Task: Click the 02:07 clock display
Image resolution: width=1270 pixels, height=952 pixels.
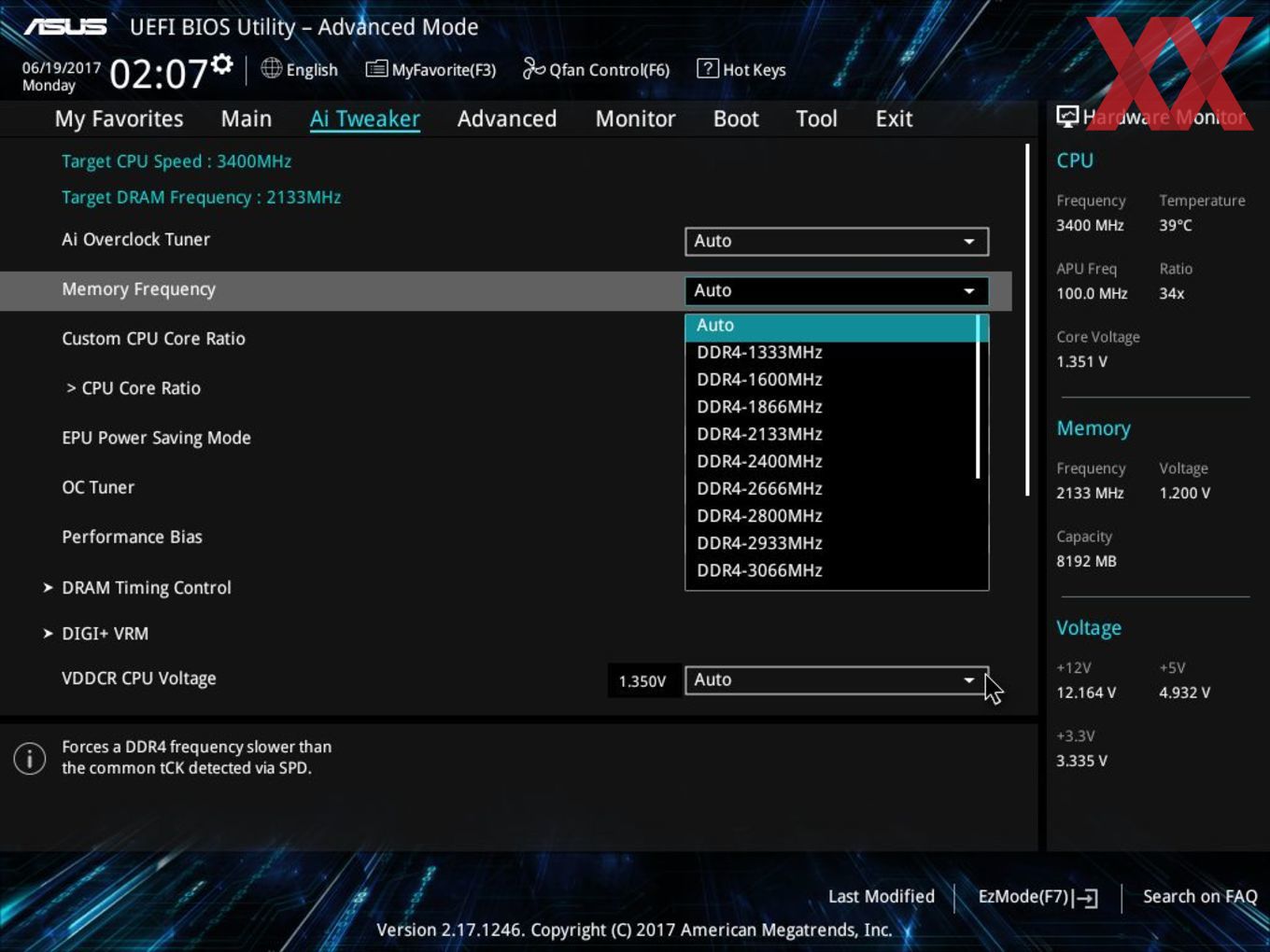Action: tap(159, 74)
